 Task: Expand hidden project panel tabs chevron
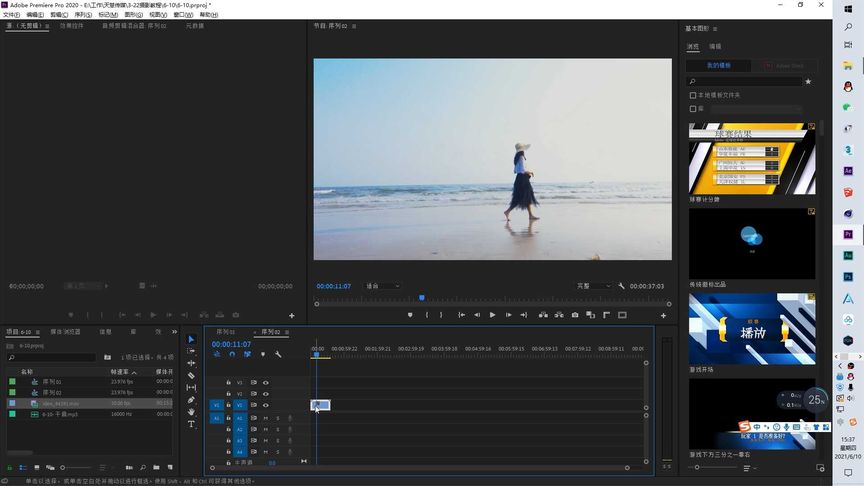pos(176,332)
